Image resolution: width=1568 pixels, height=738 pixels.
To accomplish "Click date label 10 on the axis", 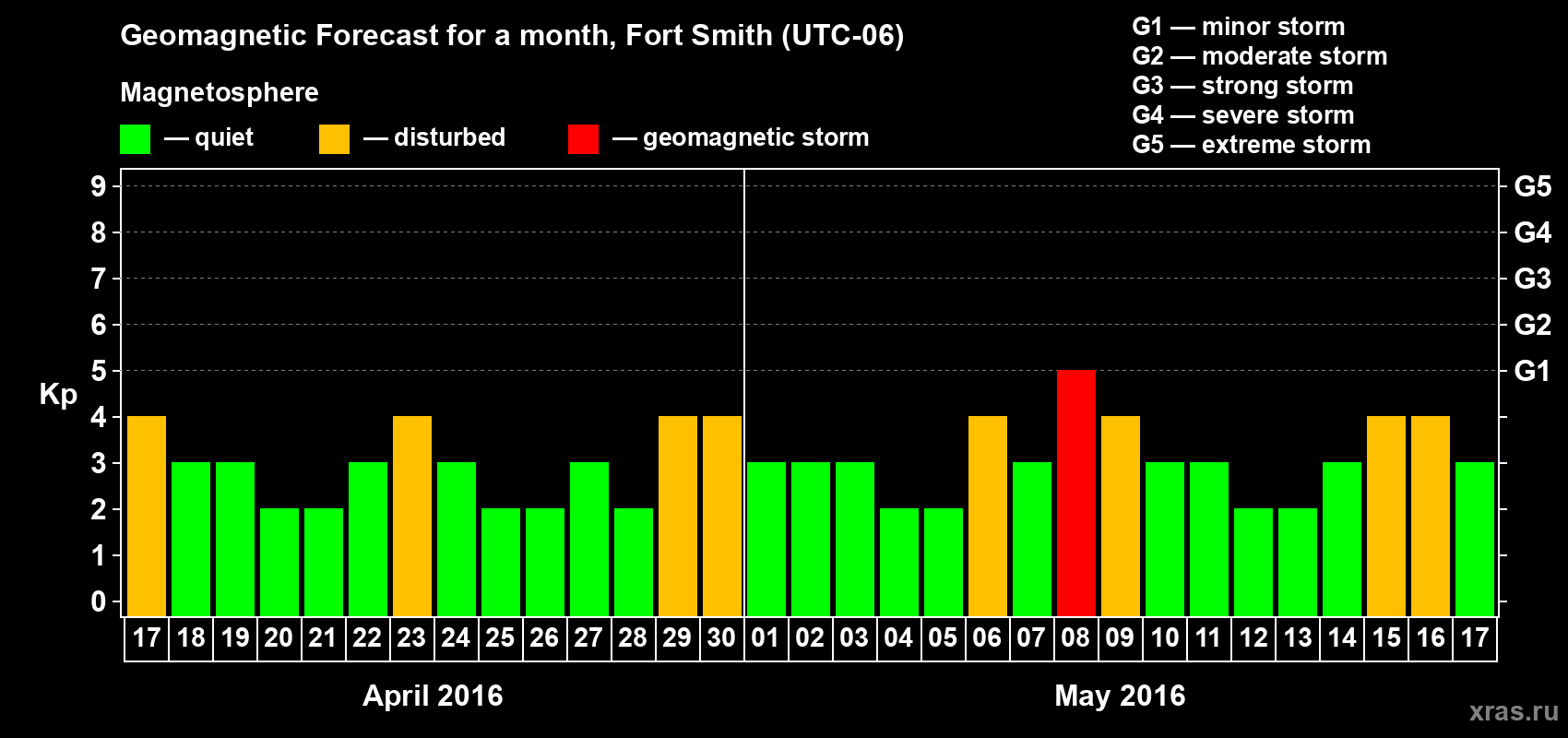I will [1165, 638].
